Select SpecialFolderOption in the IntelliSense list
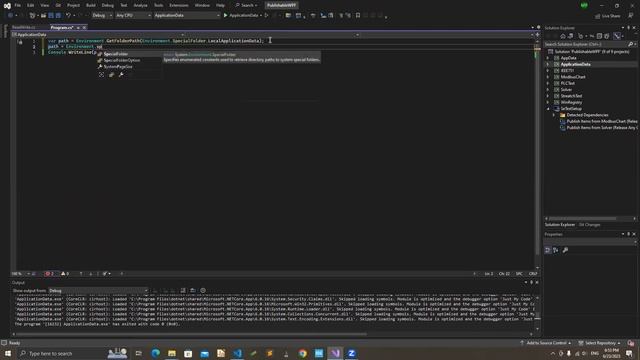 click(129, 60)
